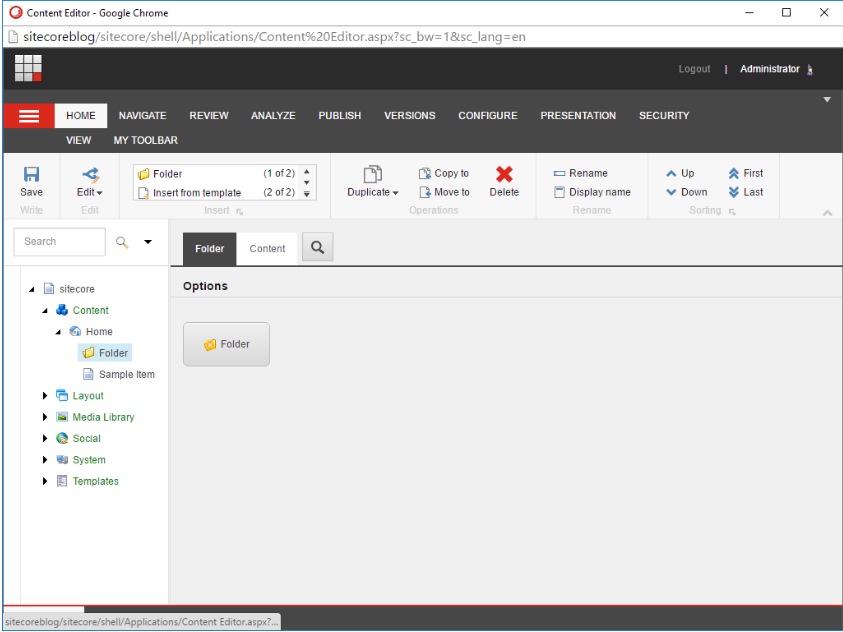Click the Save disk icon
843x632 pixels.
(x=31, y=174)
